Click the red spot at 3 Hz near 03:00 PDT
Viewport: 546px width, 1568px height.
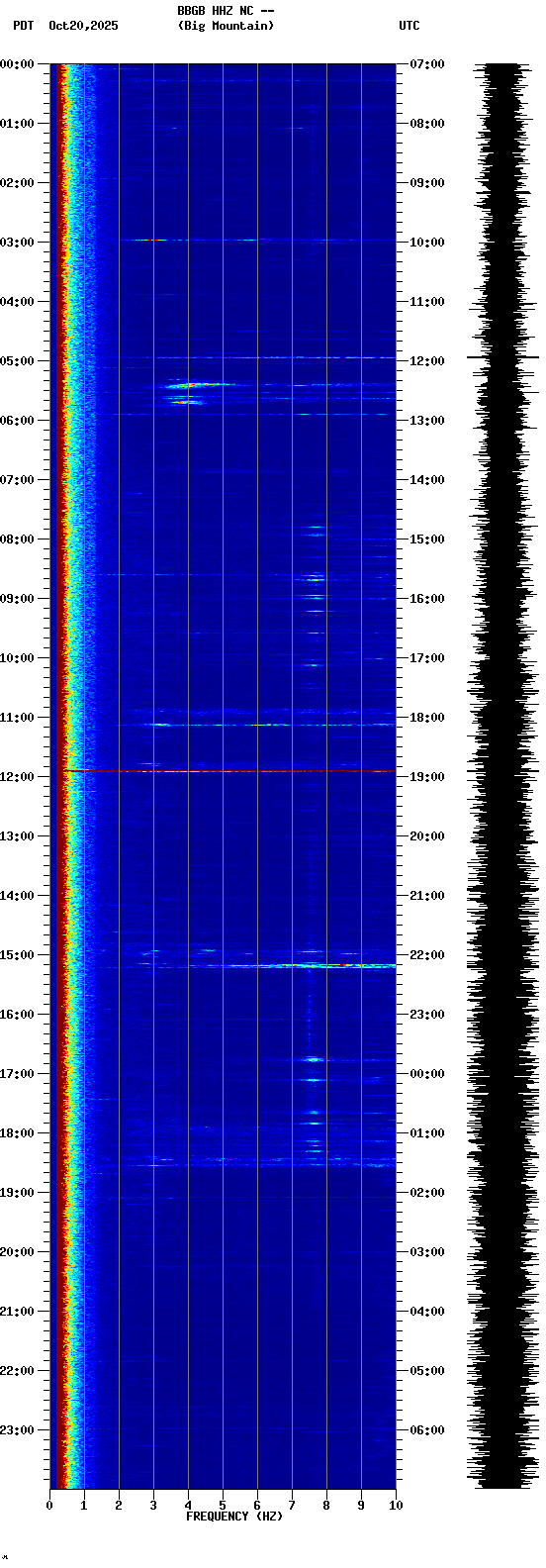point(150,240)
